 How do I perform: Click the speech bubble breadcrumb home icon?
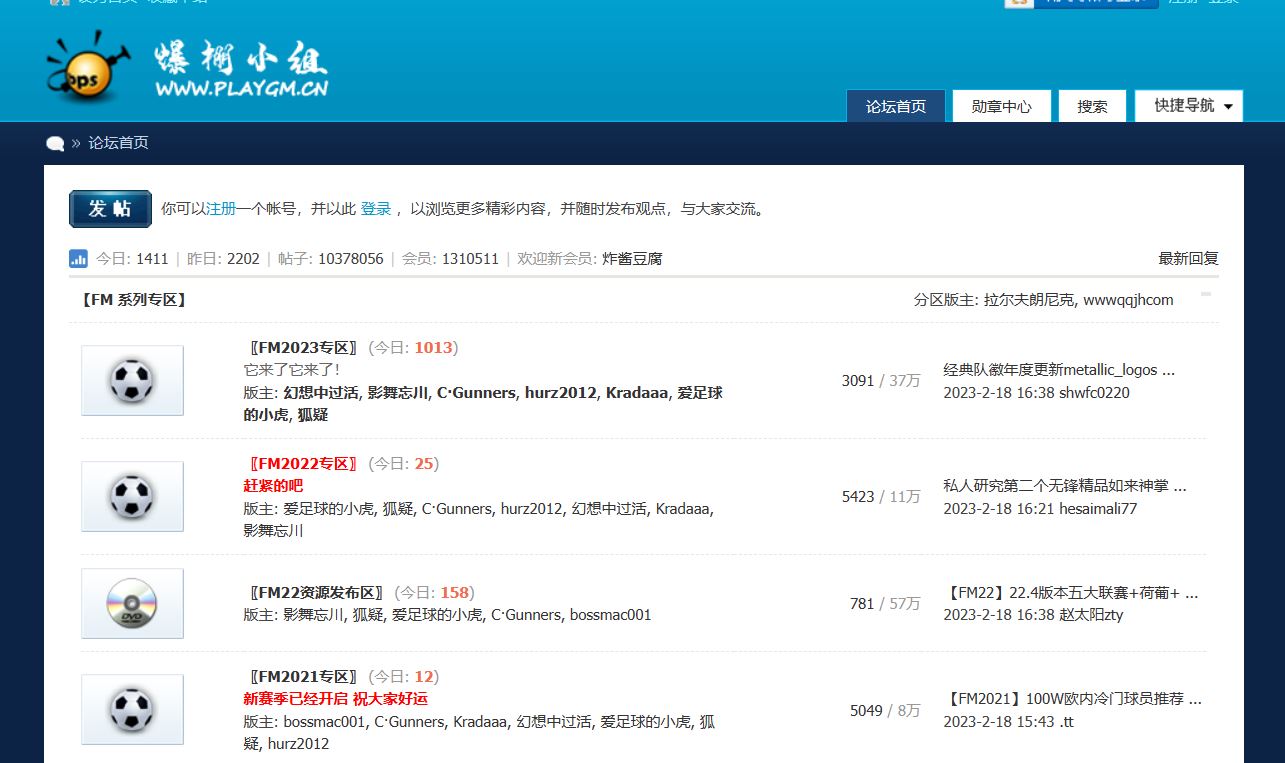tap(55, 143)
